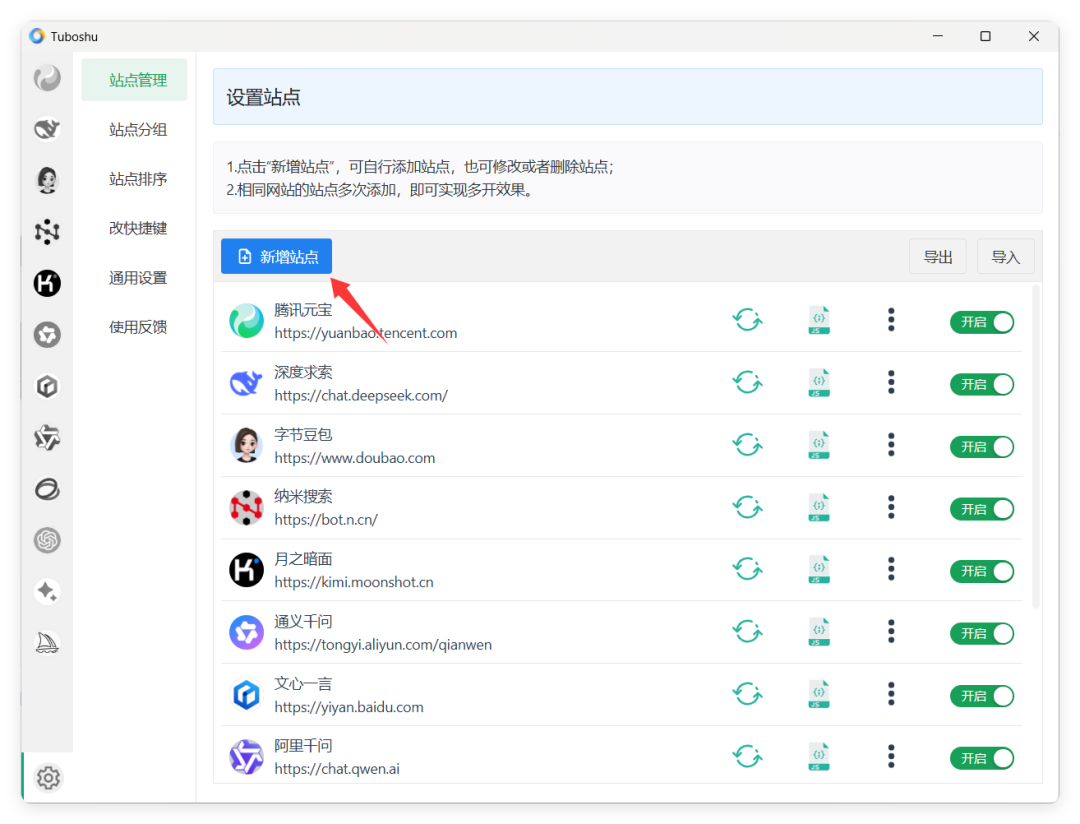Refresh the 字节豆包 site
Screen dimensions: 1080x824
click(x=747, y=445)
